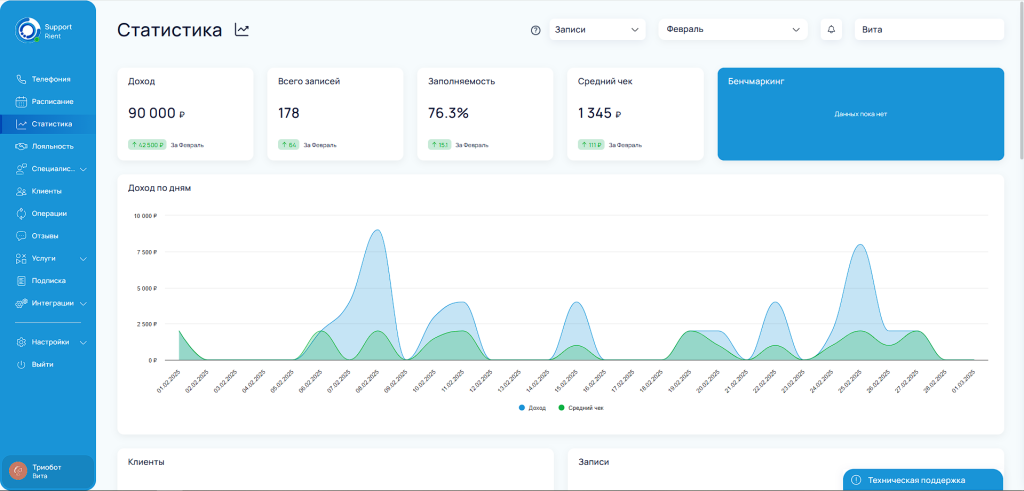Viewport: 1024px width, 491px height.
Task: Toggle the Доход series in chart legend
Action: [534, 408]
